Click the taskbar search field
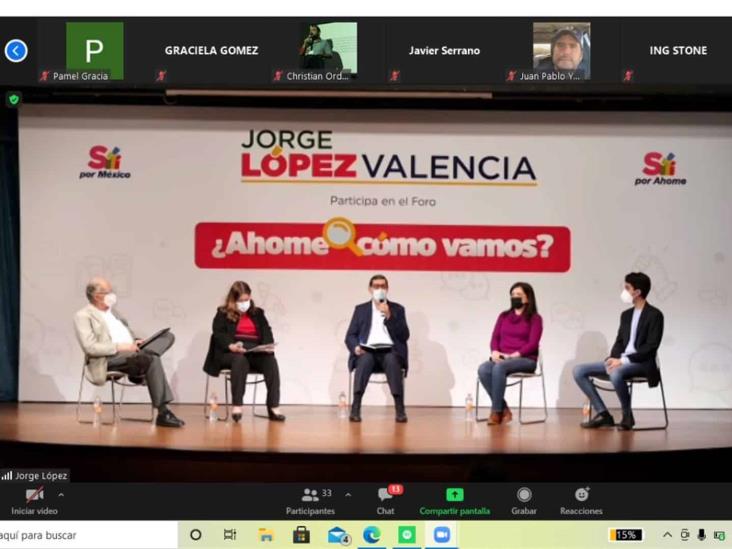732x549 pixels. click(x=89, y=535)
